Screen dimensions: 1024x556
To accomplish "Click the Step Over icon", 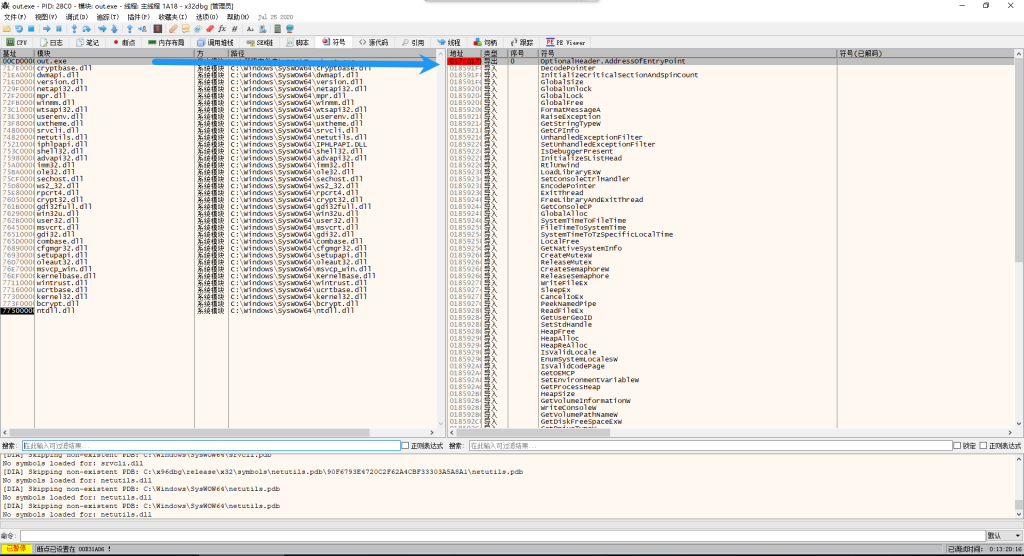I will tap(86, 29).
